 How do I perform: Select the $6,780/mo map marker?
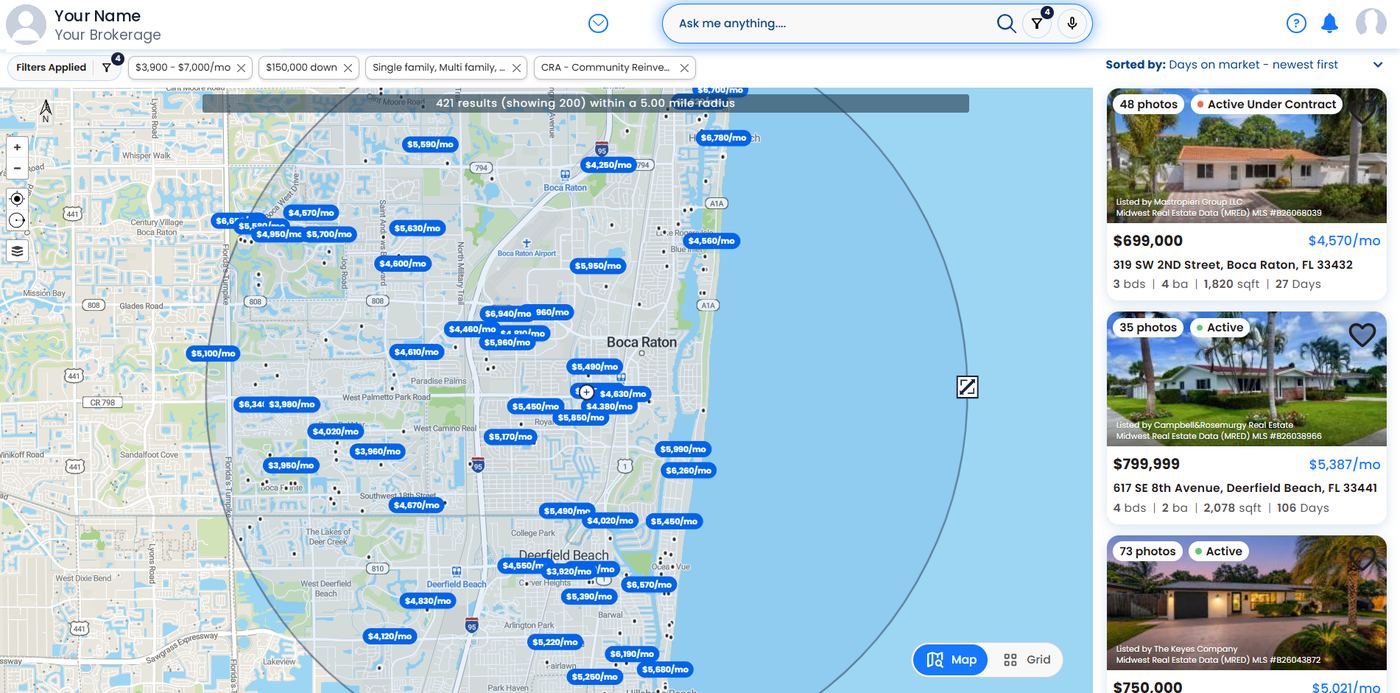click(x=723, y=138)
